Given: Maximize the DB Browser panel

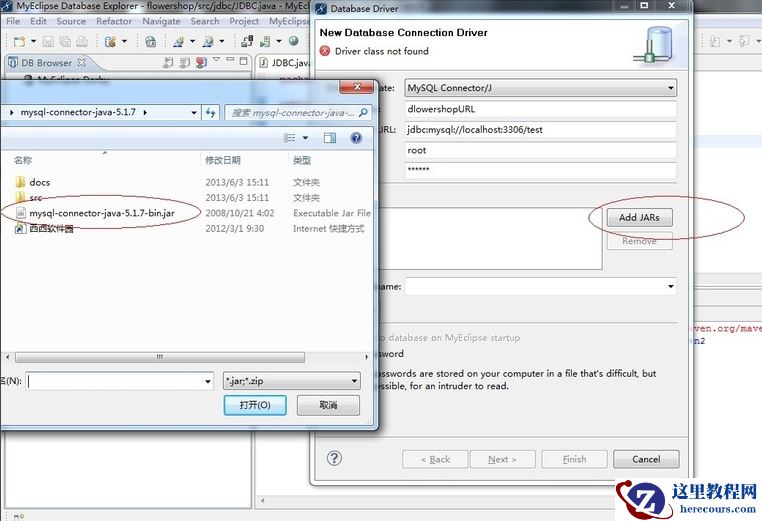Looking at the screenshot, I should coord(243,60).
